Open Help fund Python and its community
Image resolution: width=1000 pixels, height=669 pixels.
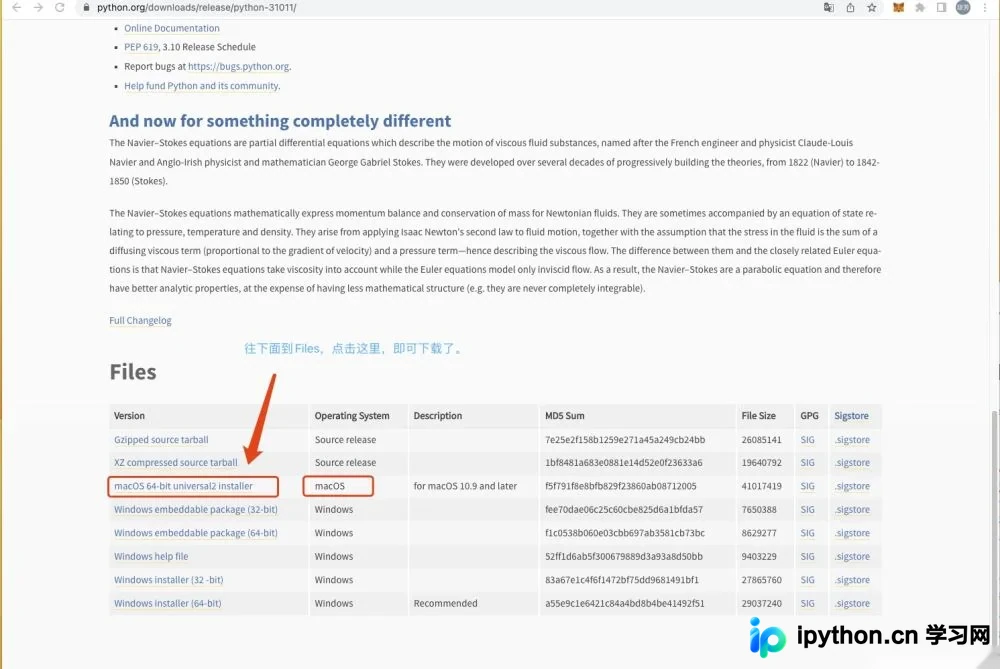[202, 85]
